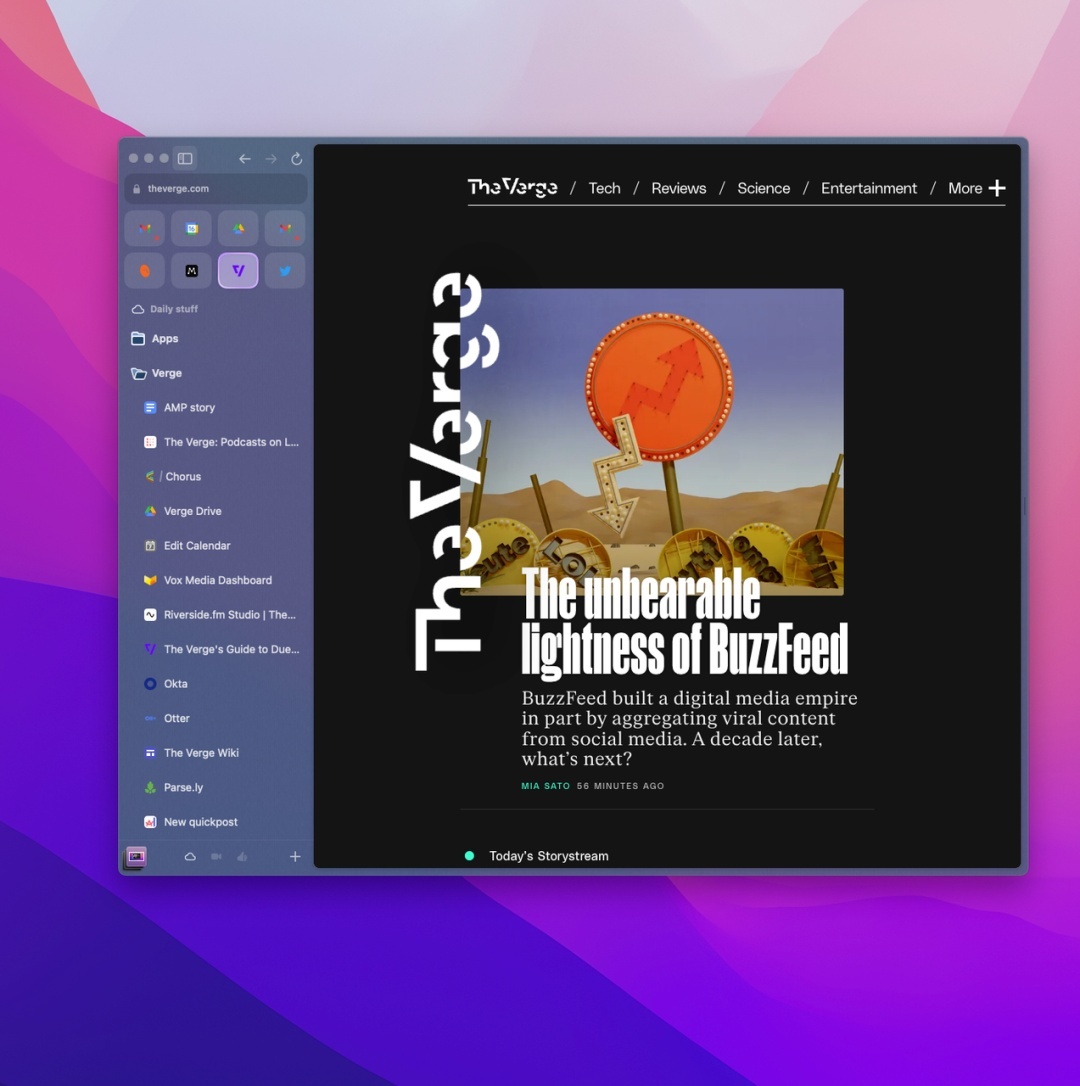Click the reload page icon
The height and width of the screenshot is (1086, 1080).
coord(296,159)
